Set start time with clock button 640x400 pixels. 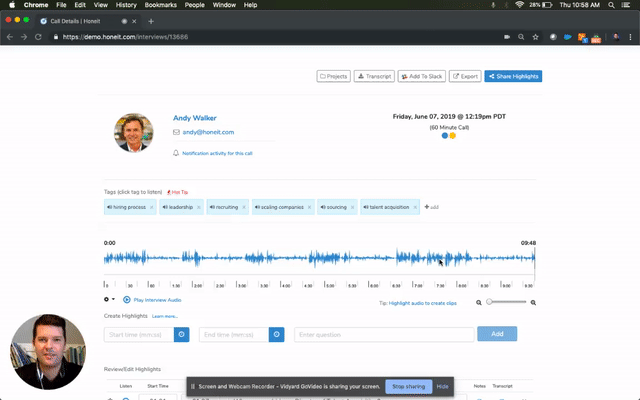coord(182,335)
